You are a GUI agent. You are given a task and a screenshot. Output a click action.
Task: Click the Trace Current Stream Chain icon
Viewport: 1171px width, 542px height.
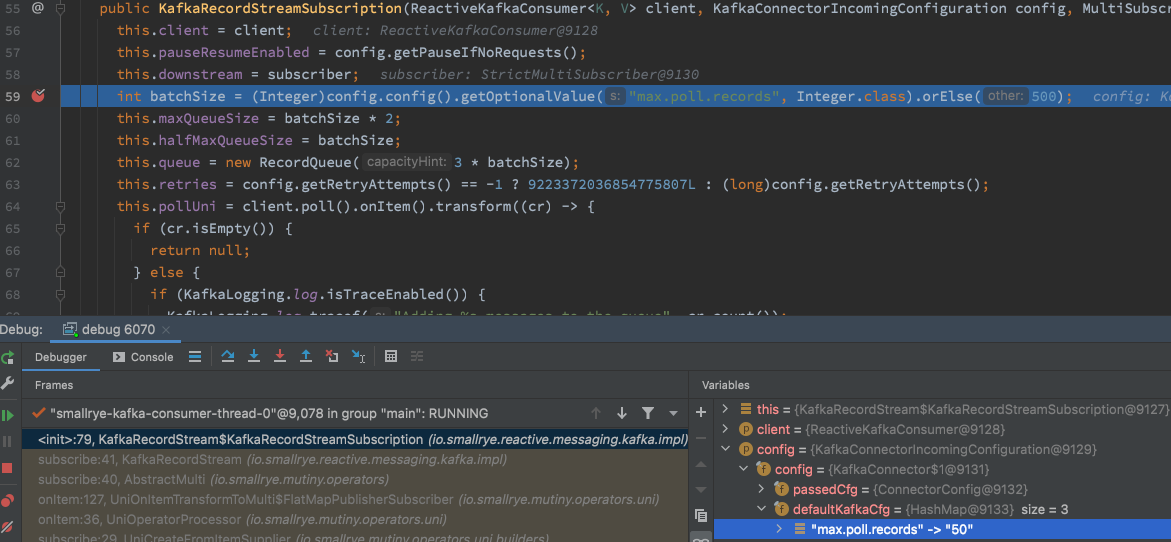tap(417, 357)
